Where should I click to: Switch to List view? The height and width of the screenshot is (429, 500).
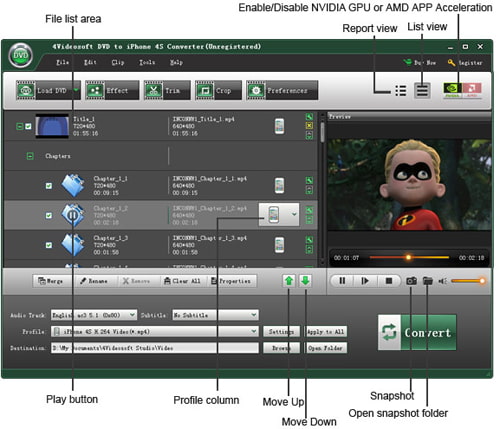click(x=422, y=91)
